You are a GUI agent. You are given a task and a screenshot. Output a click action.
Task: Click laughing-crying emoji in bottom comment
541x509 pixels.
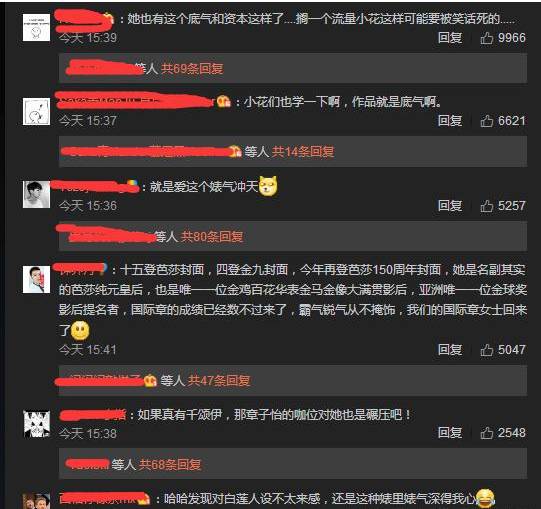coord(485,499)
